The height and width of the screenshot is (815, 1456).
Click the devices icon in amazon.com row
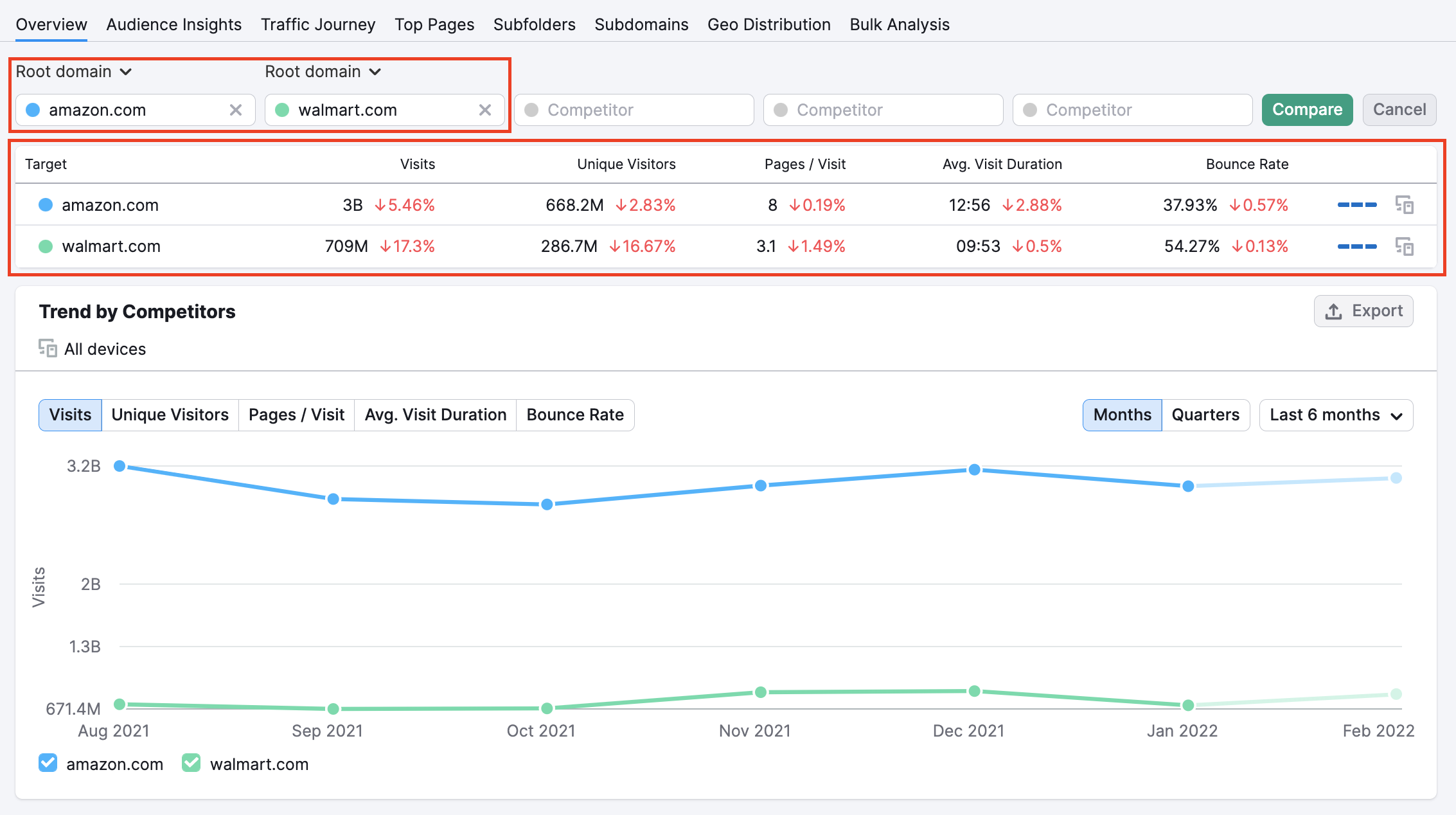[1405, 205]
